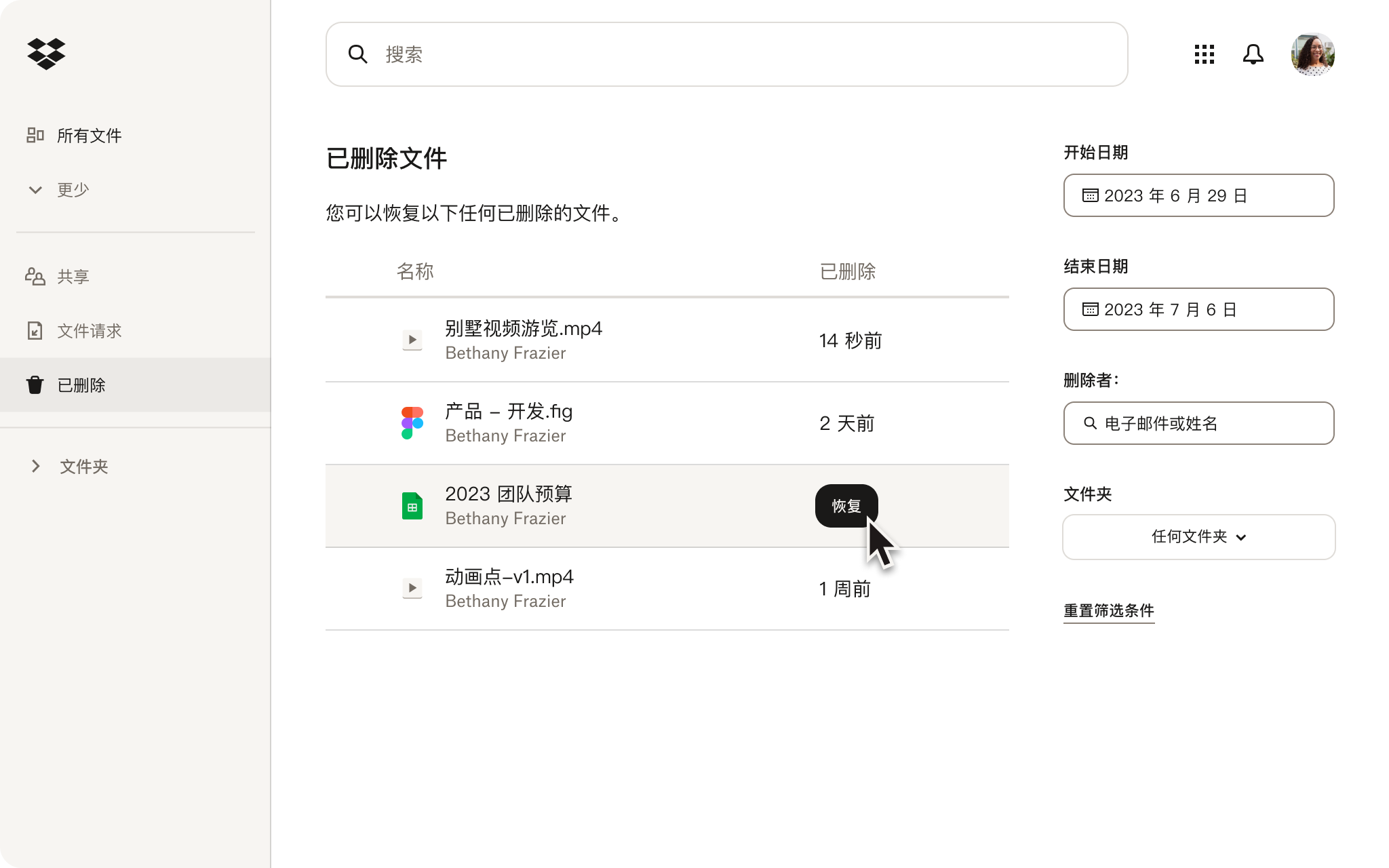1389x868 pixels.
Task: Click the video icon for 别墅视频游览.mp4
Action: coord(412,340)
